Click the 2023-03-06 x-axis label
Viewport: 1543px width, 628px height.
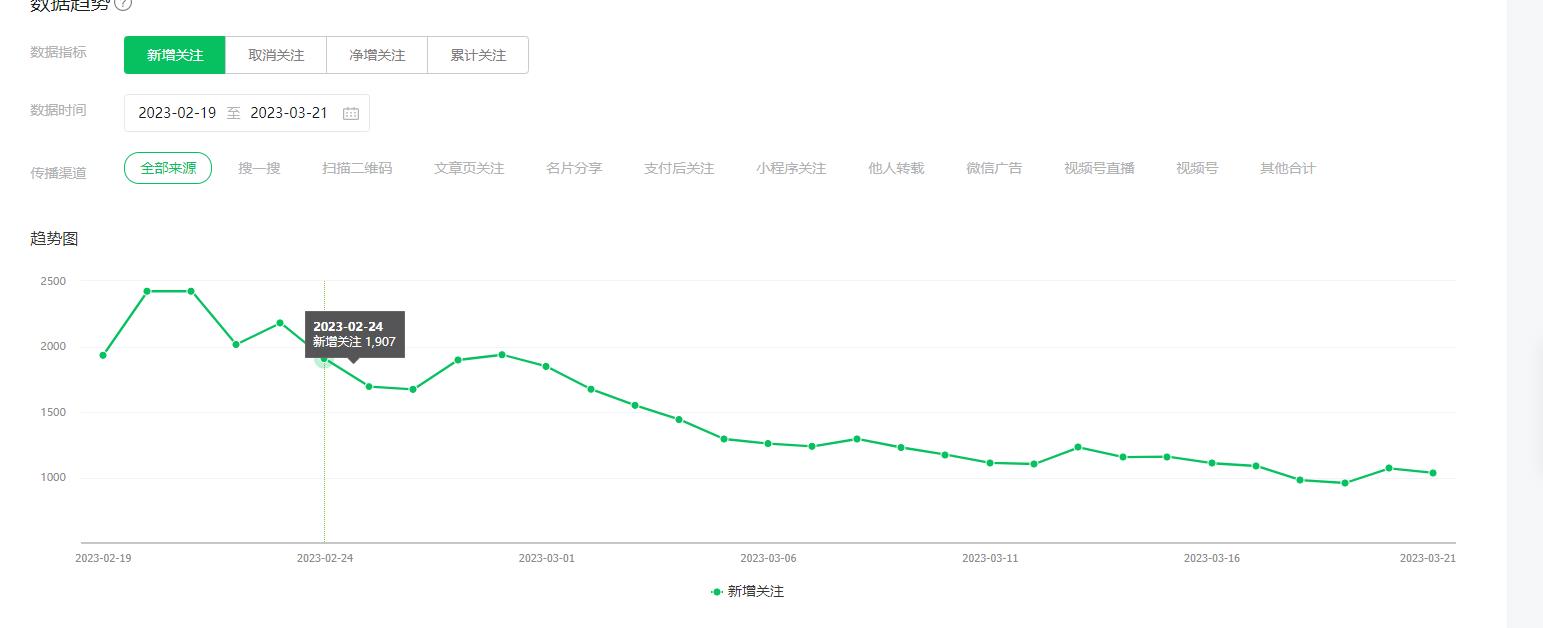tap(769, 558)
